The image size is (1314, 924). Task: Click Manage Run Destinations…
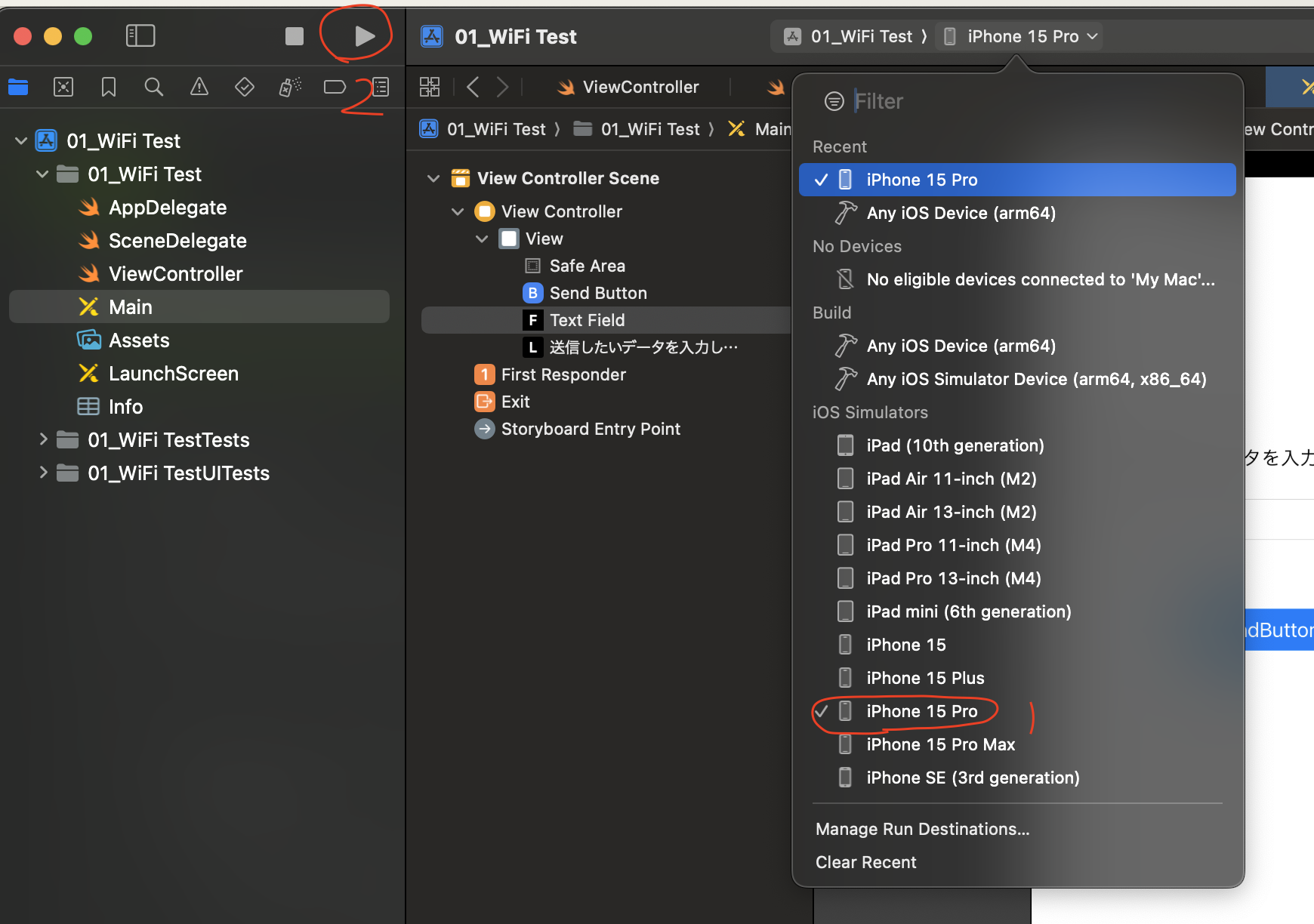(922, 829)
